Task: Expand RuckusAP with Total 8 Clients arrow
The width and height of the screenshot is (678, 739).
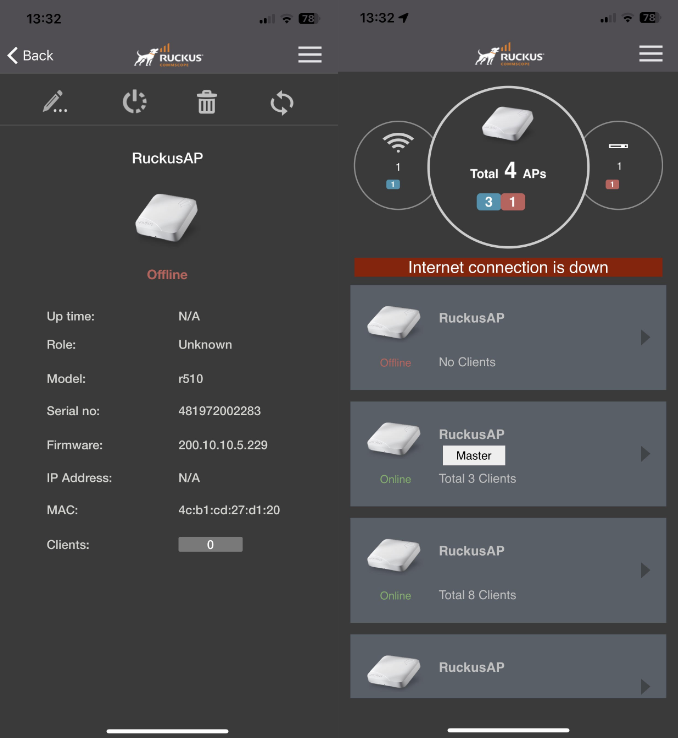Action: [x=645, y=570]
